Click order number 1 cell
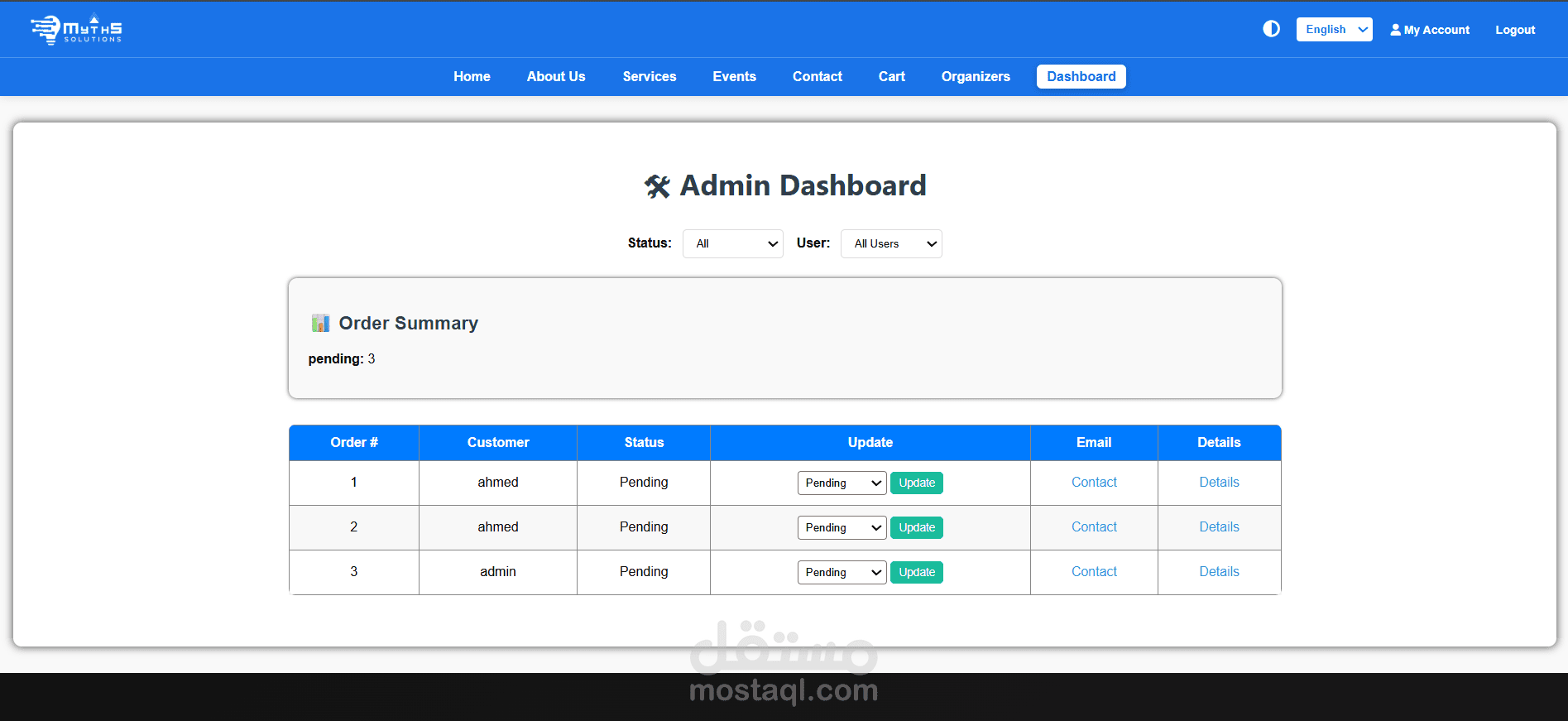 354,482
